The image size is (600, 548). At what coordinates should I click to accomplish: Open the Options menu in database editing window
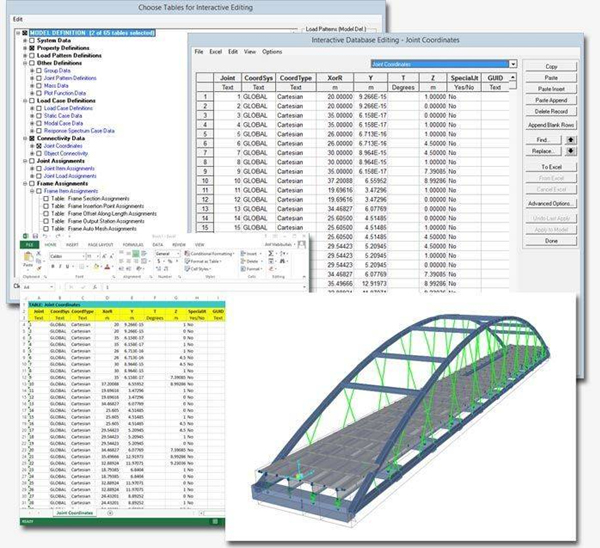coord(272,52)
